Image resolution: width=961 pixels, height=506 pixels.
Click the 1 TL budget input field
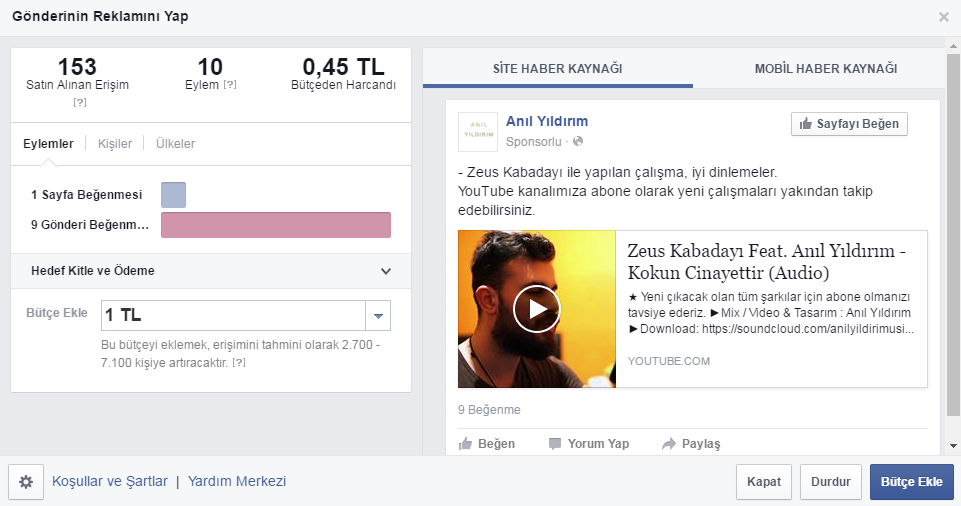(233, 316)
